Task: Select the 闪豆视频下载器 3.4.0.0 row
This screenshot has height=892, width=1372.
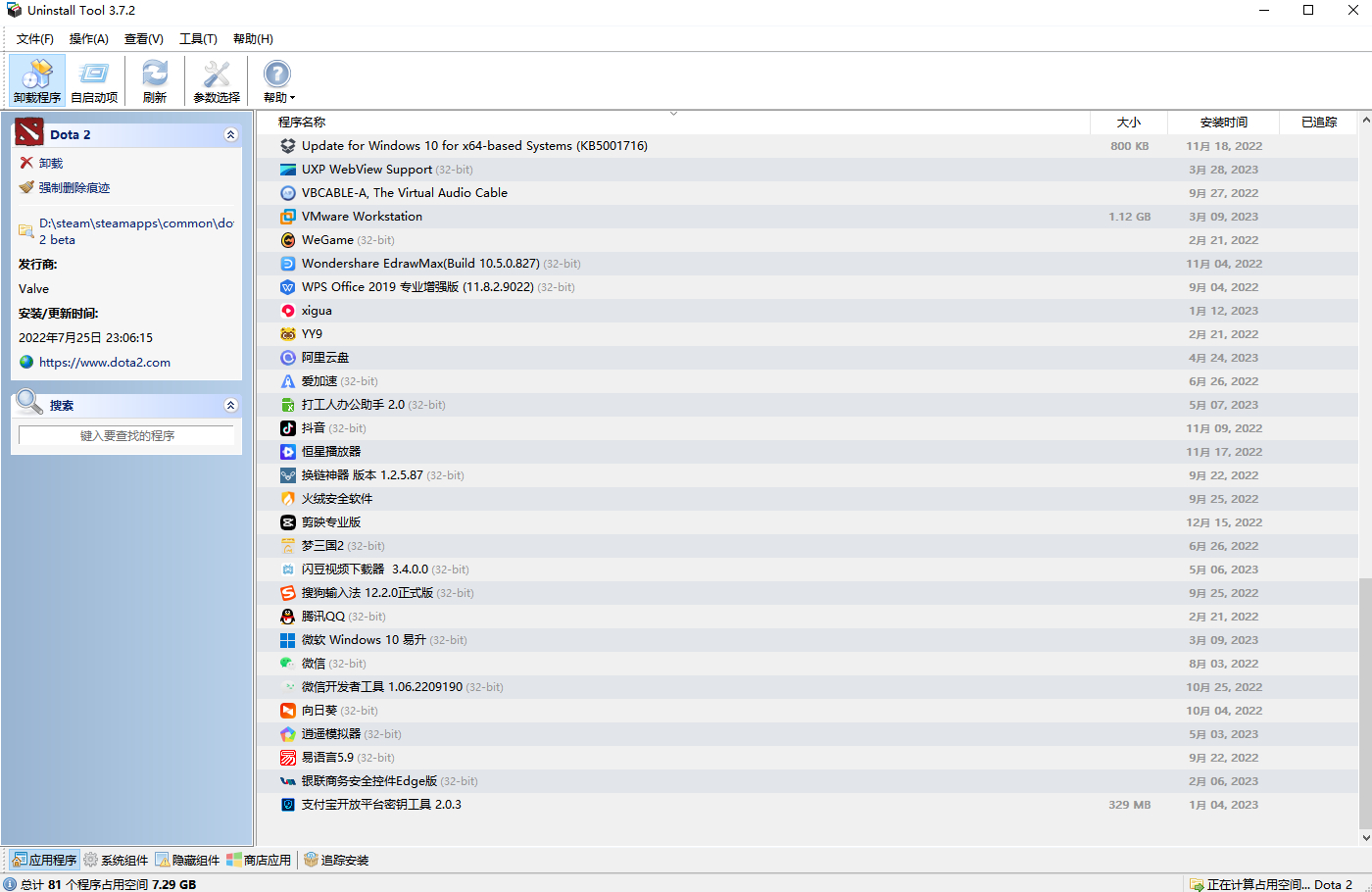Action: [808, 570]
